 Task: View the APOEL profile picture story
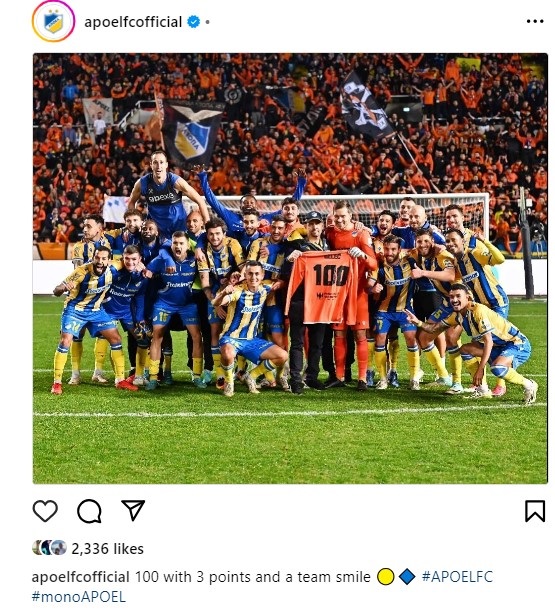click(53, 21)
